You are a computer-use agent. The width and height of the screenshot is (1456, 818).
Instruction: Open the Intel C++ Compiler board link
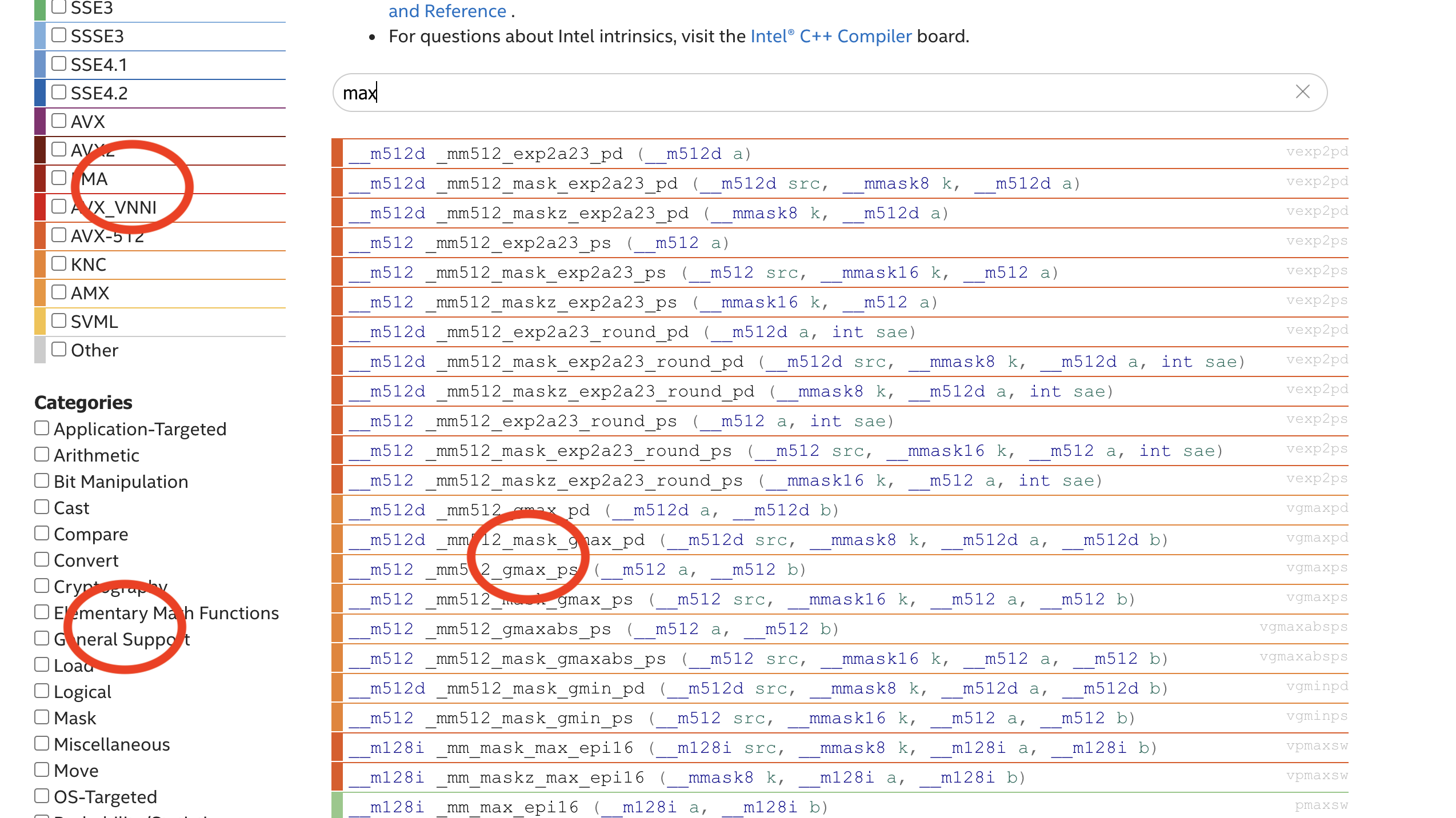coord(831,37)
